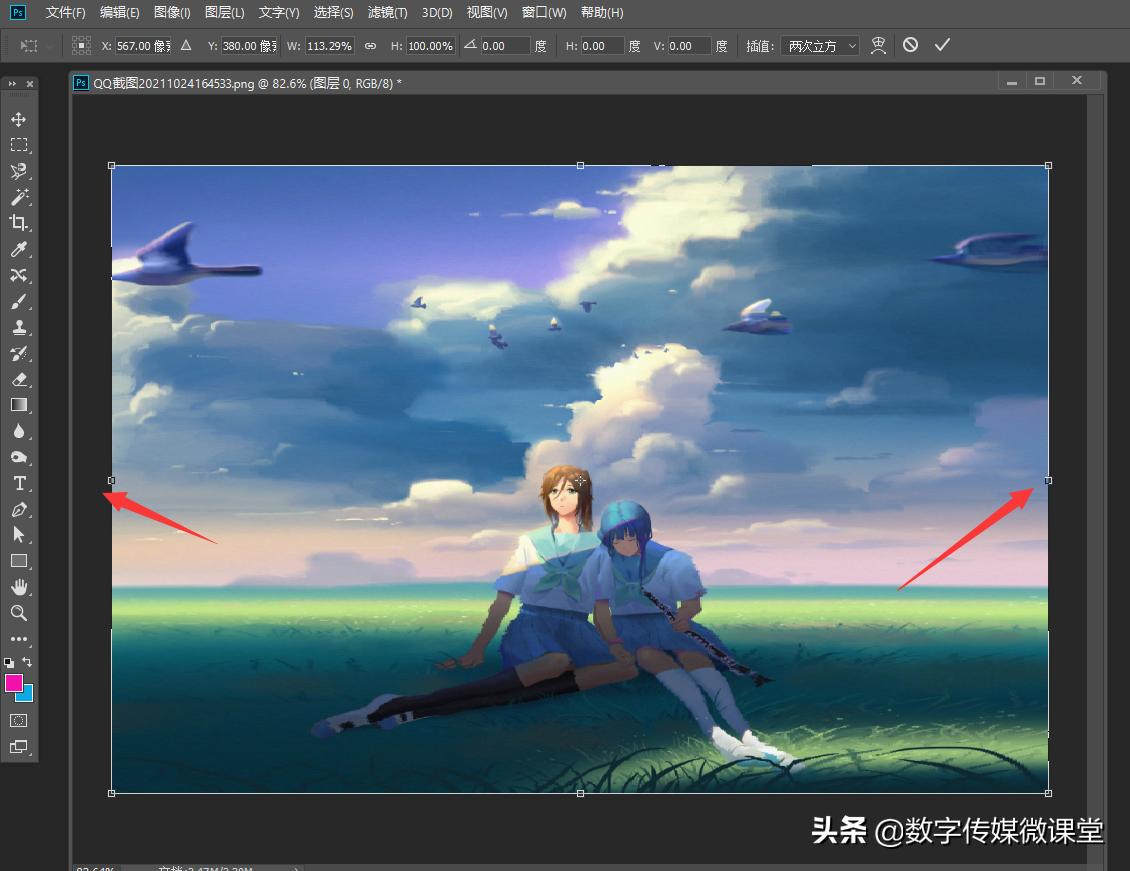Commit the transform with the checkmark

[941, 44]
